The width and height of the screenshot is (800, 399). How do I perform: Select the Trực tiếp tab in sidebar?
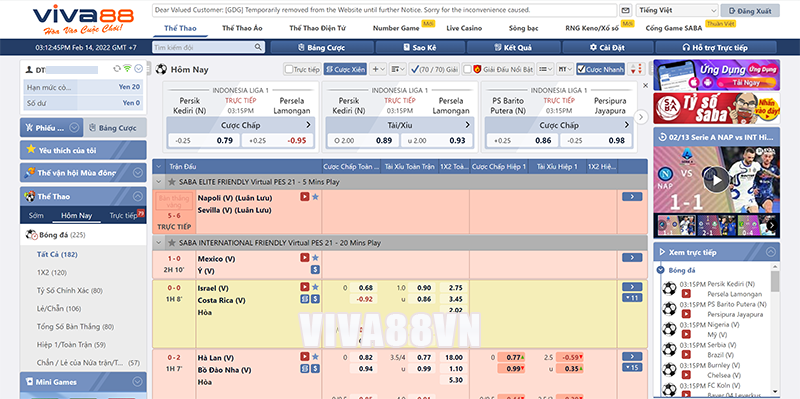(123, 215)
